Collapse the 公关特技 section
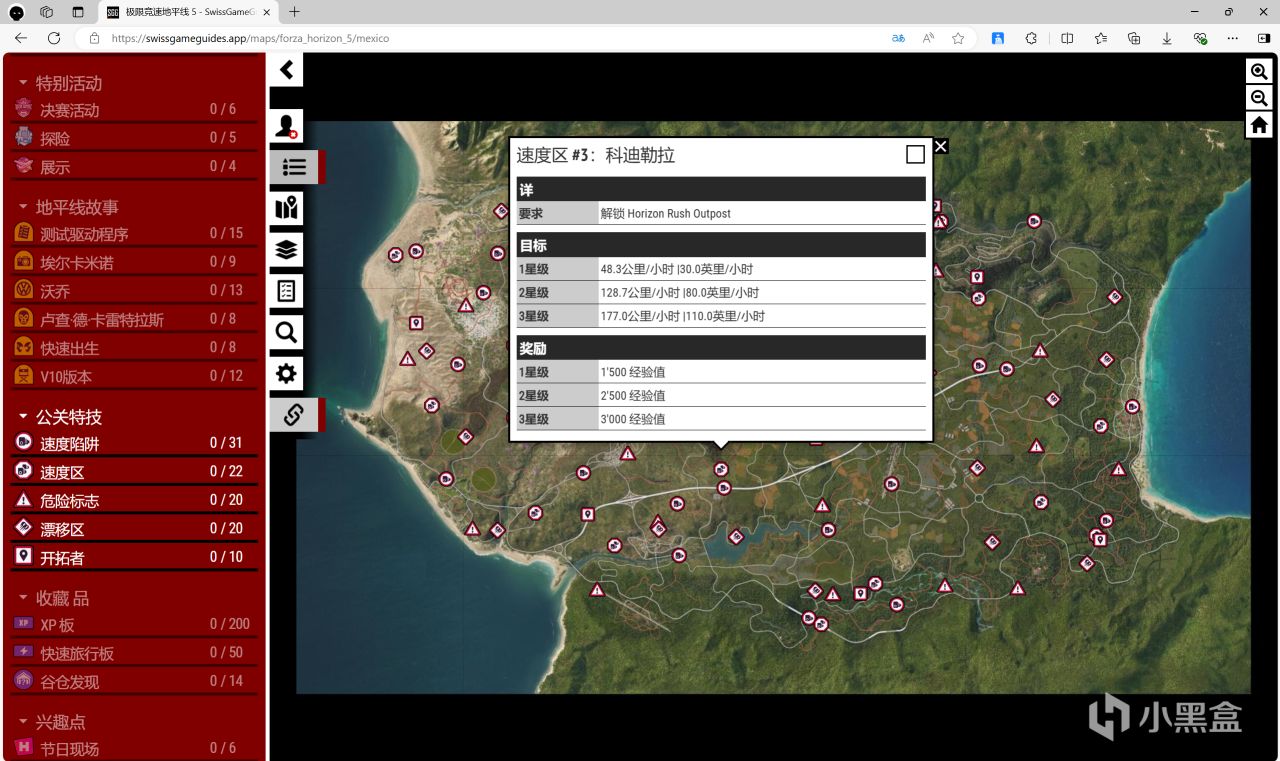The height and width of the screenshot is (761, 1280). click(68, 417)
